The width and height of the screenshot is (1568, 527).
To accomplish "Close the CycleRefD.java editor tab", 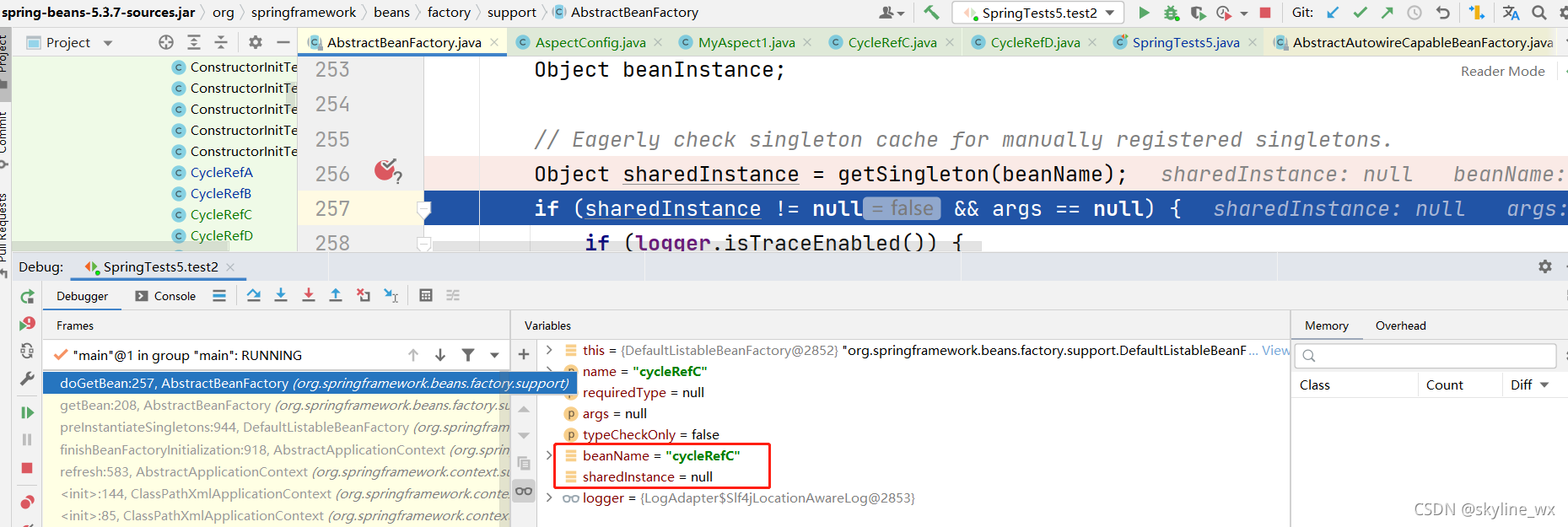I will [x=1092, y=42].
